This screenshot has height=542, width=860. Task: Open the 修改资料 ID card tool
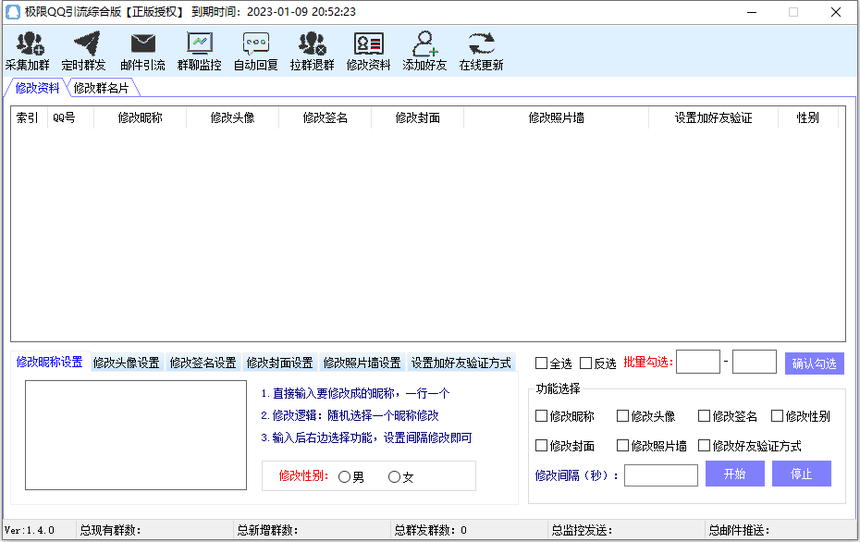369,51
